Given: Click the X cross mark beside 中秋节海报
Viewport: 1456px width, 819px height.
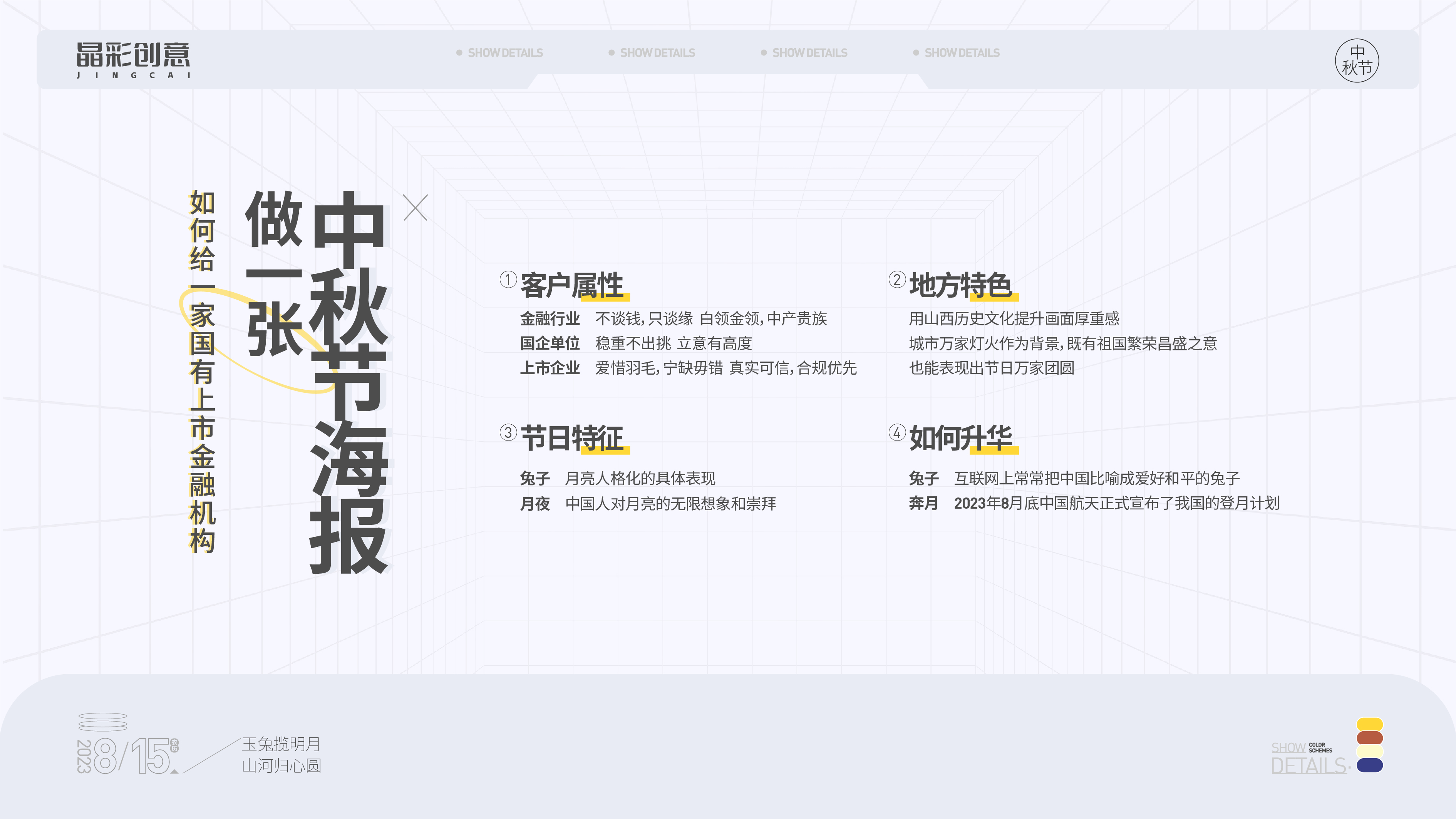Looking at the screenshot, I should point(416,208).
